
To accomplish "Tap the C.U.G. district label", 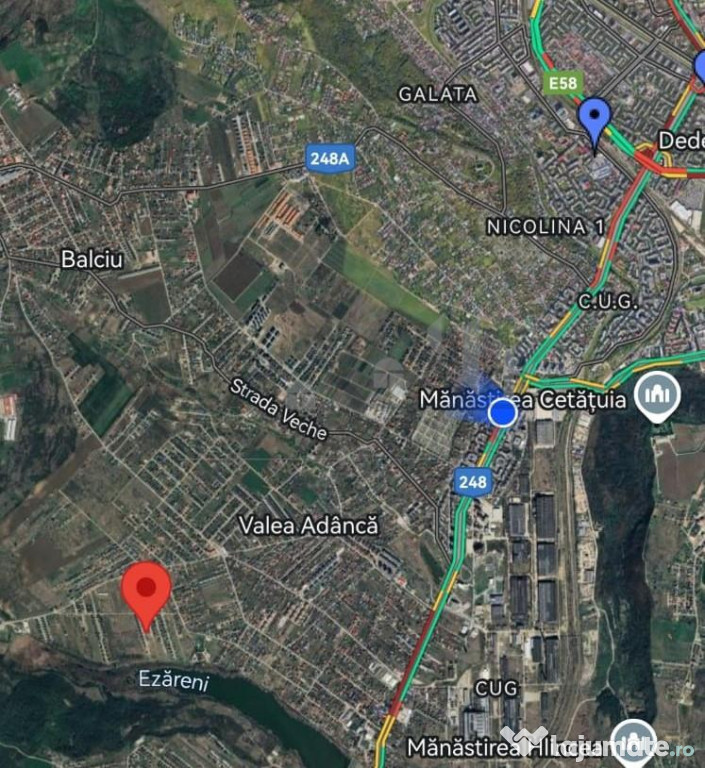I will coord(608,301).
